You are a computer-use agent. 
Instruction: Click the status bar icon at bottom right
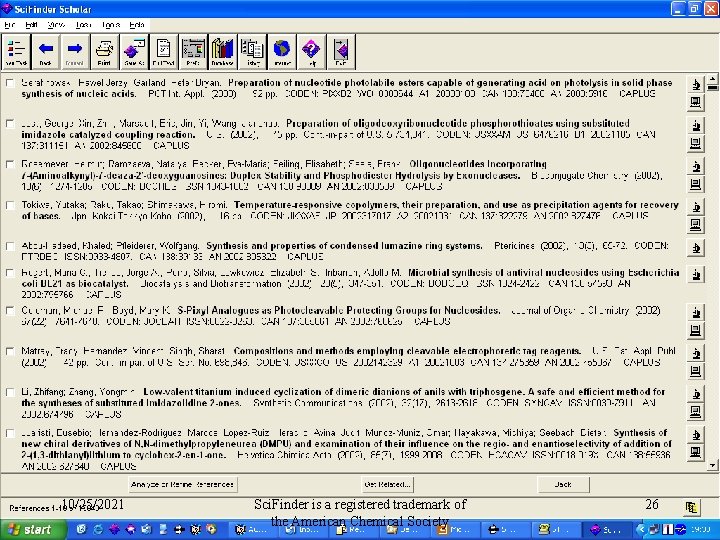(x=692, y=507)
